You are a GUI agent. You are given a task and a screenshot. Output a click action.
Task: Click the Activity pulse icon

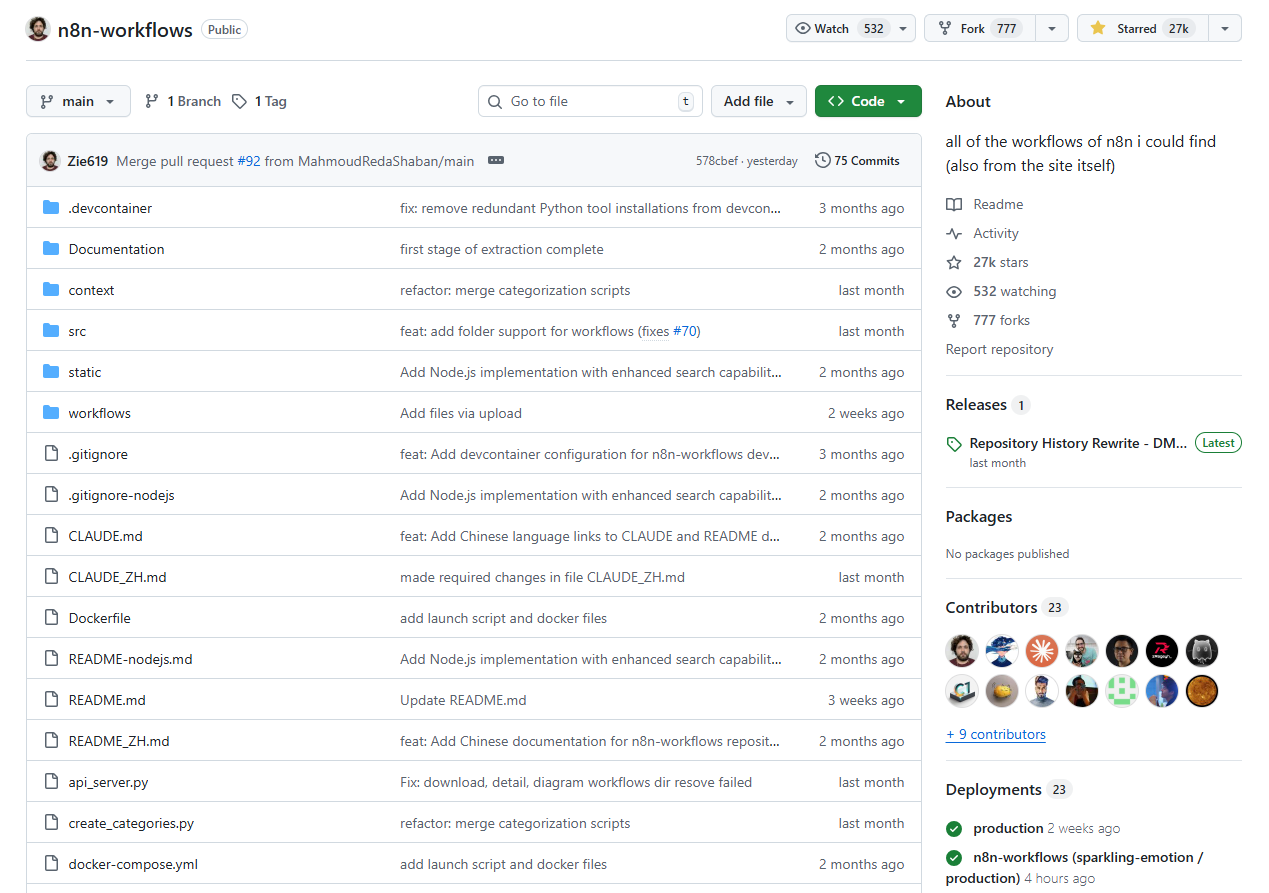pyautogui.click(x=953, y=233)
